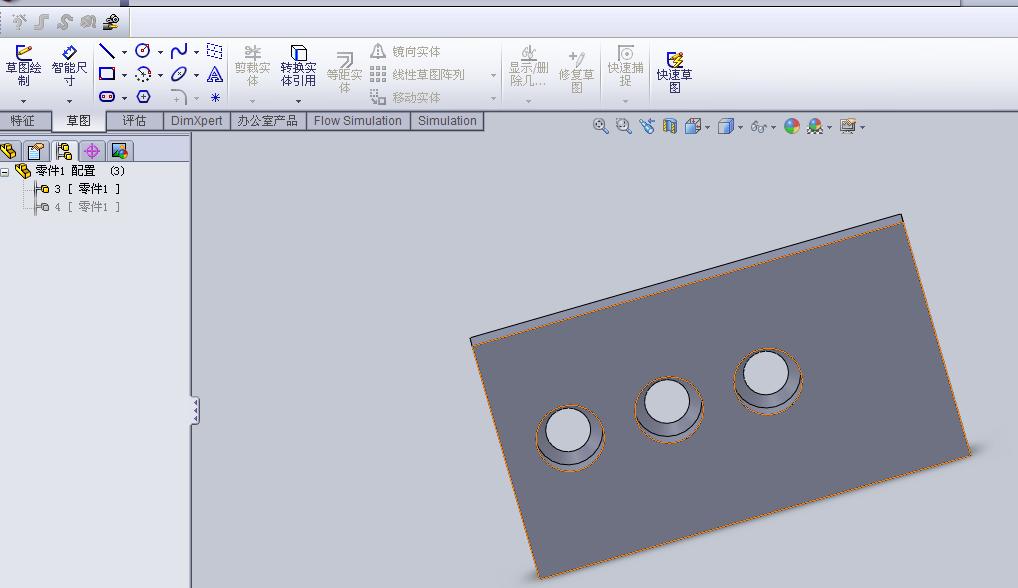Switch to the DimXpert tab
The image size is (1018, 588).
click(196, 121)
